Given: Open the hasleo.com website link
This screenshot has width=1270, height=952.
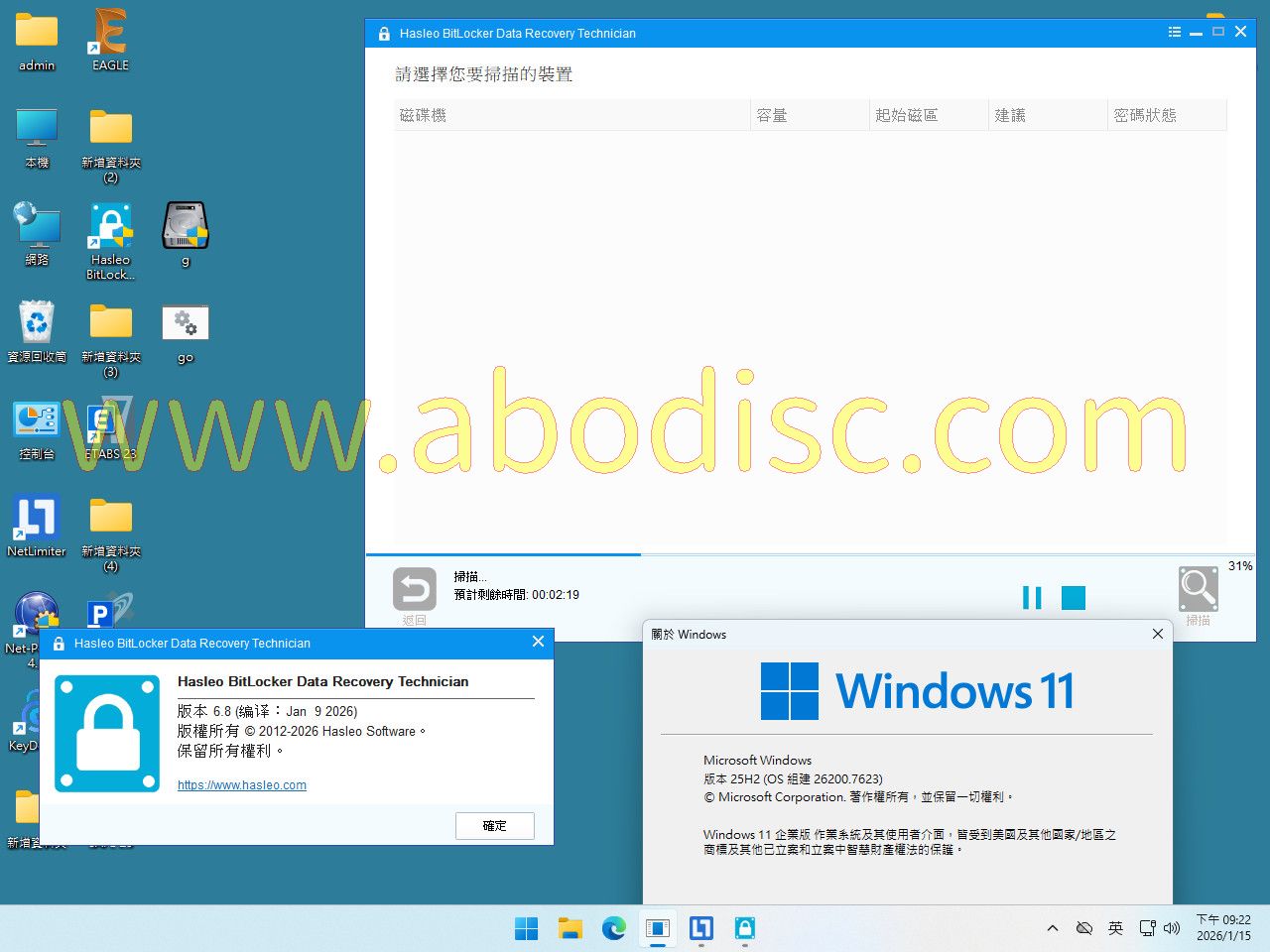Looking at the screenshot, I should click(x=242, y=785).
